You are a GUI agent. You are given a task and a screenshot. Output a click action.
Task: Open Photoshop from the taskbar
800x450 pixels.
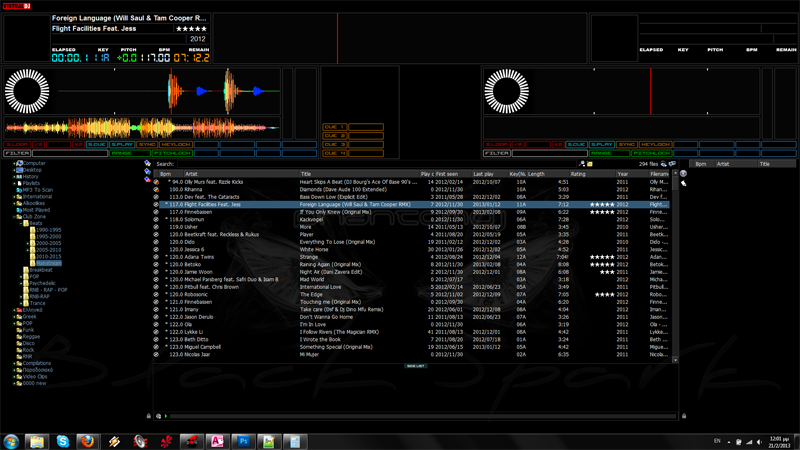coord(243,441)
